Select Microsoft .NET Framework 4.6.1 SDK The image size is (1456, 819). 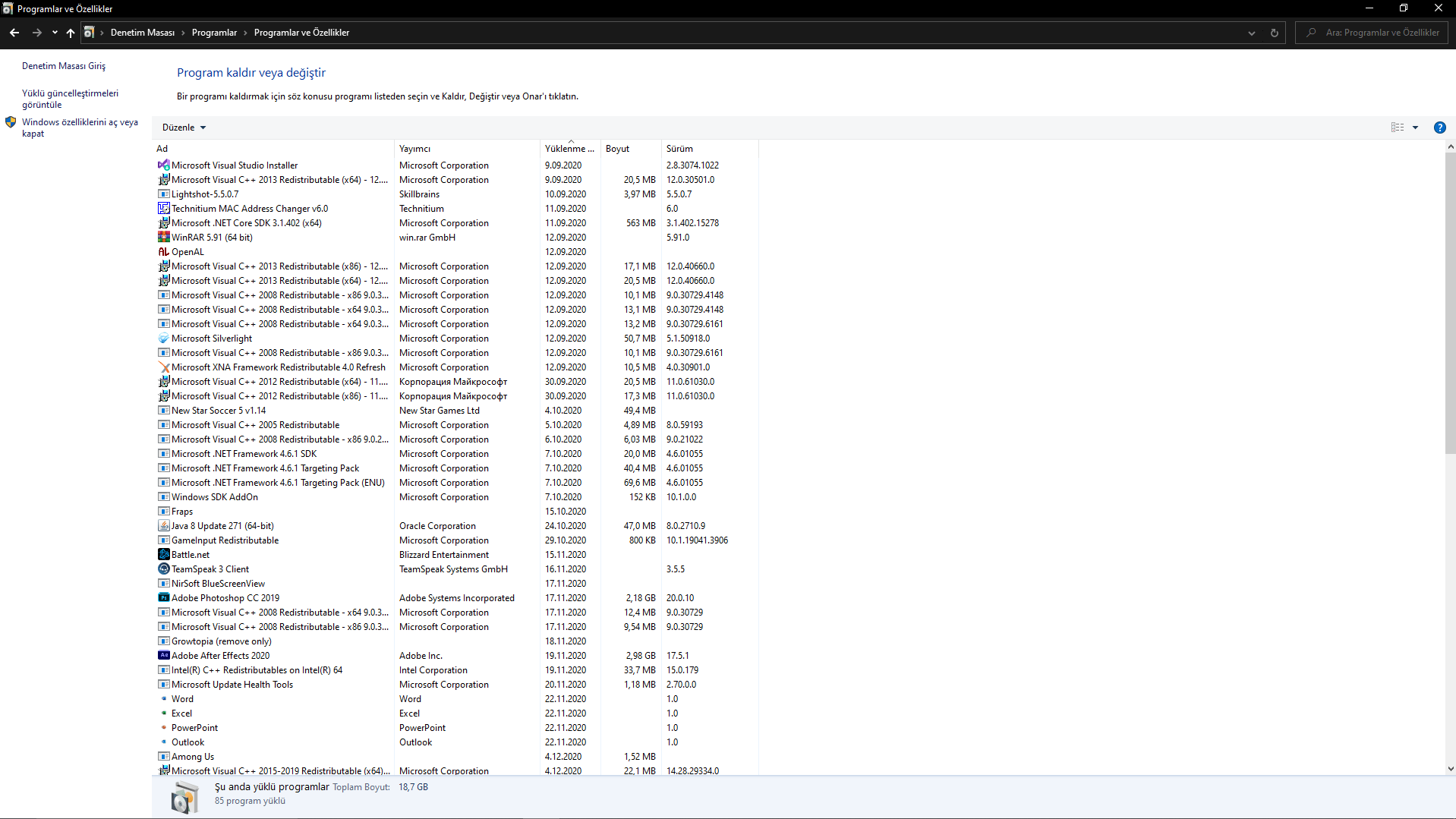click(x=457, y=453)
